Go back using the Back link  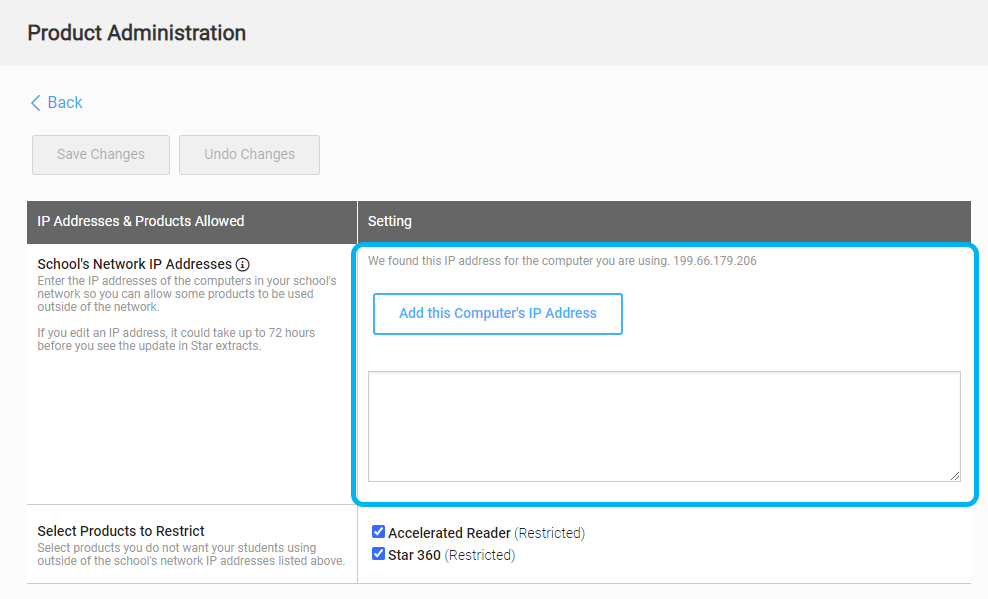tap(56, 102)
